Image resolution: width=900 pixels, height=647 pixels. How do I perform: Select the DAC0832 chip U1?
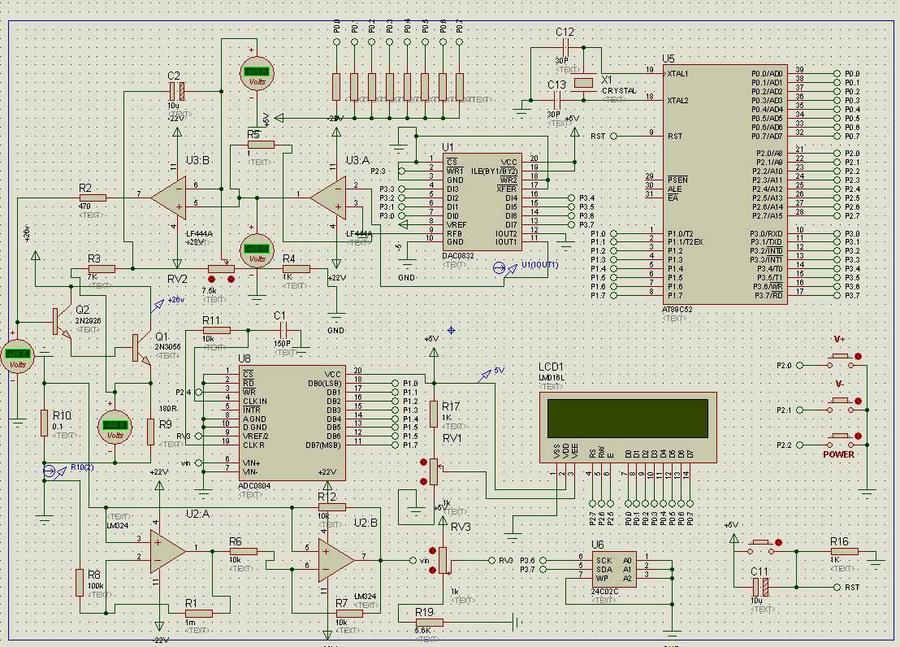(x=482, y=202)
